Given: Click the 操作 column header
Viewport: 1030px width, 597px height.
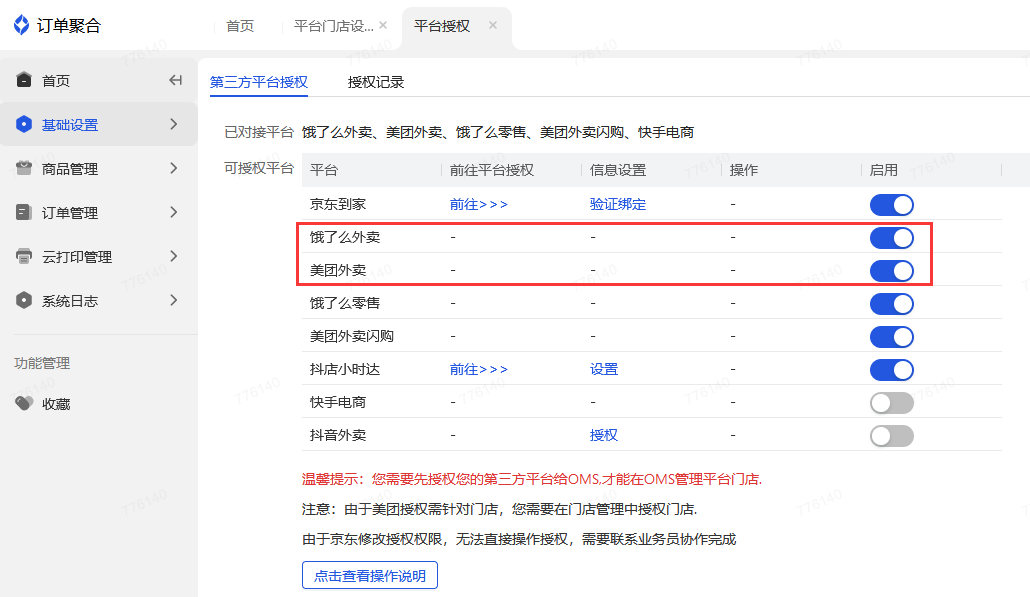Looking at the screenshot, I should tap(744, 170).
